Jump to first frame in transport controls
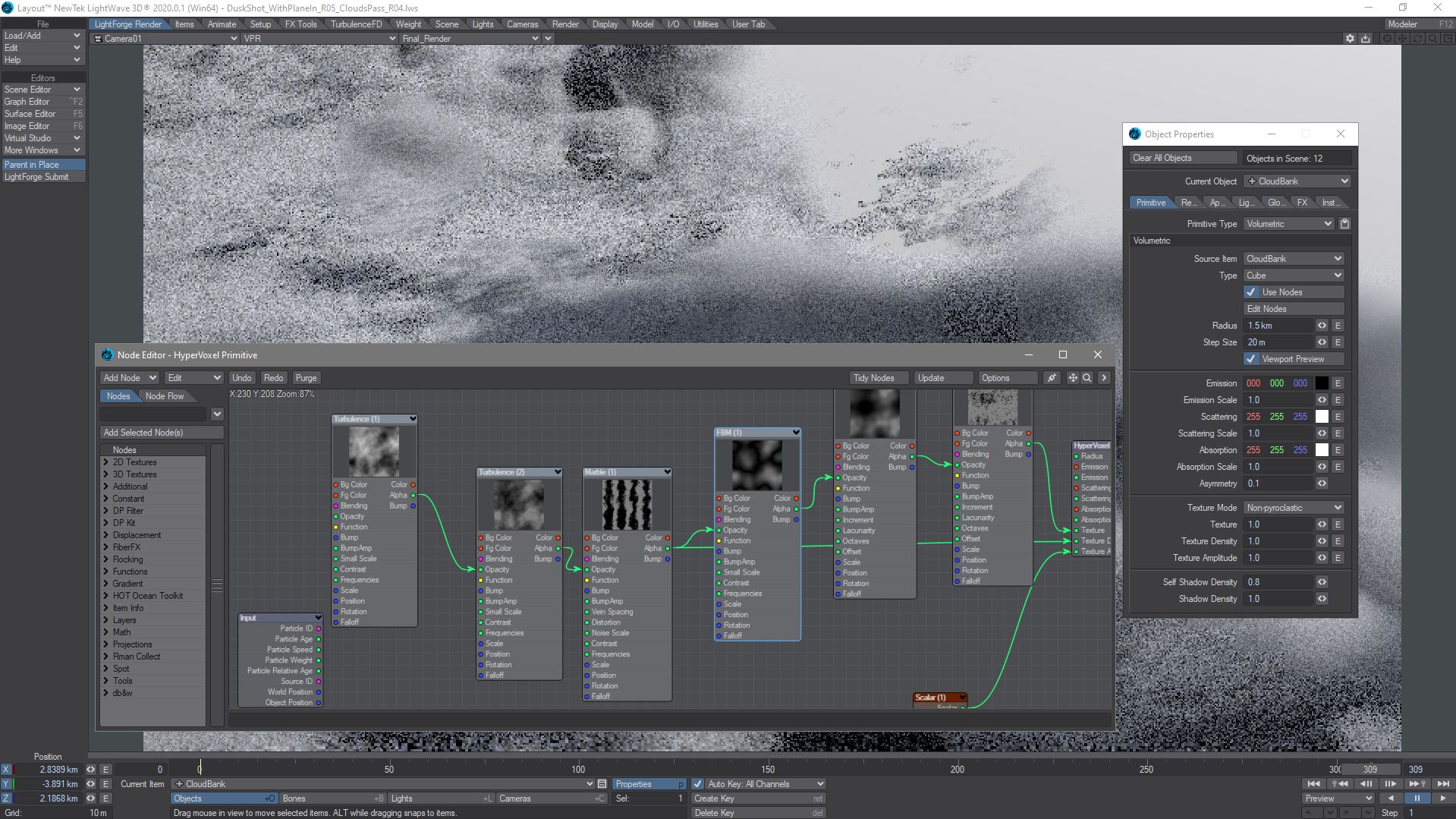This screenshot has width=1456, height=819. (1314, 784)
